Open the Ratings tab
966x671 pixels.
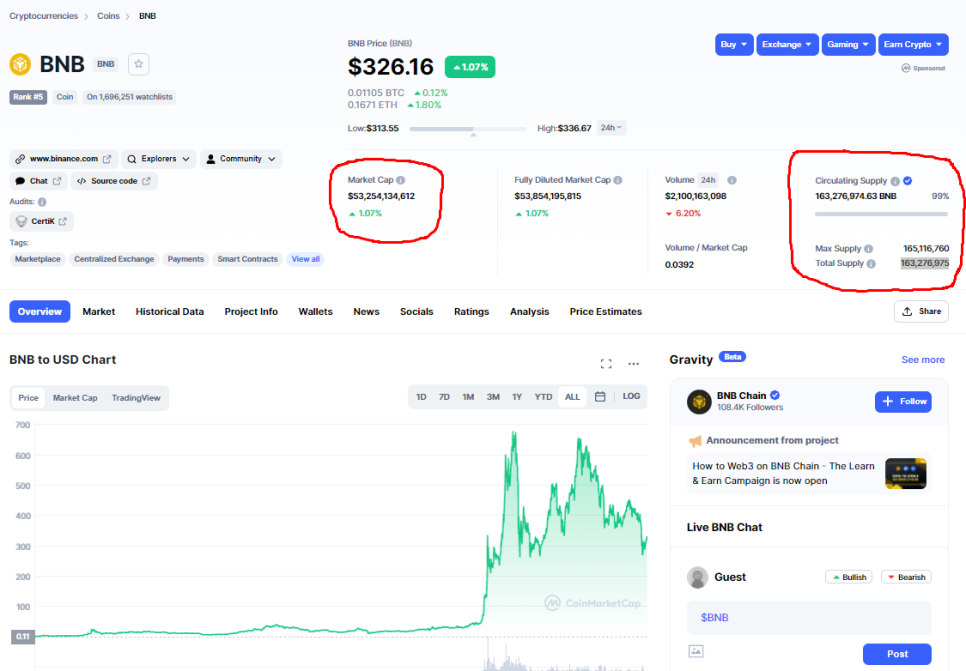471,312
